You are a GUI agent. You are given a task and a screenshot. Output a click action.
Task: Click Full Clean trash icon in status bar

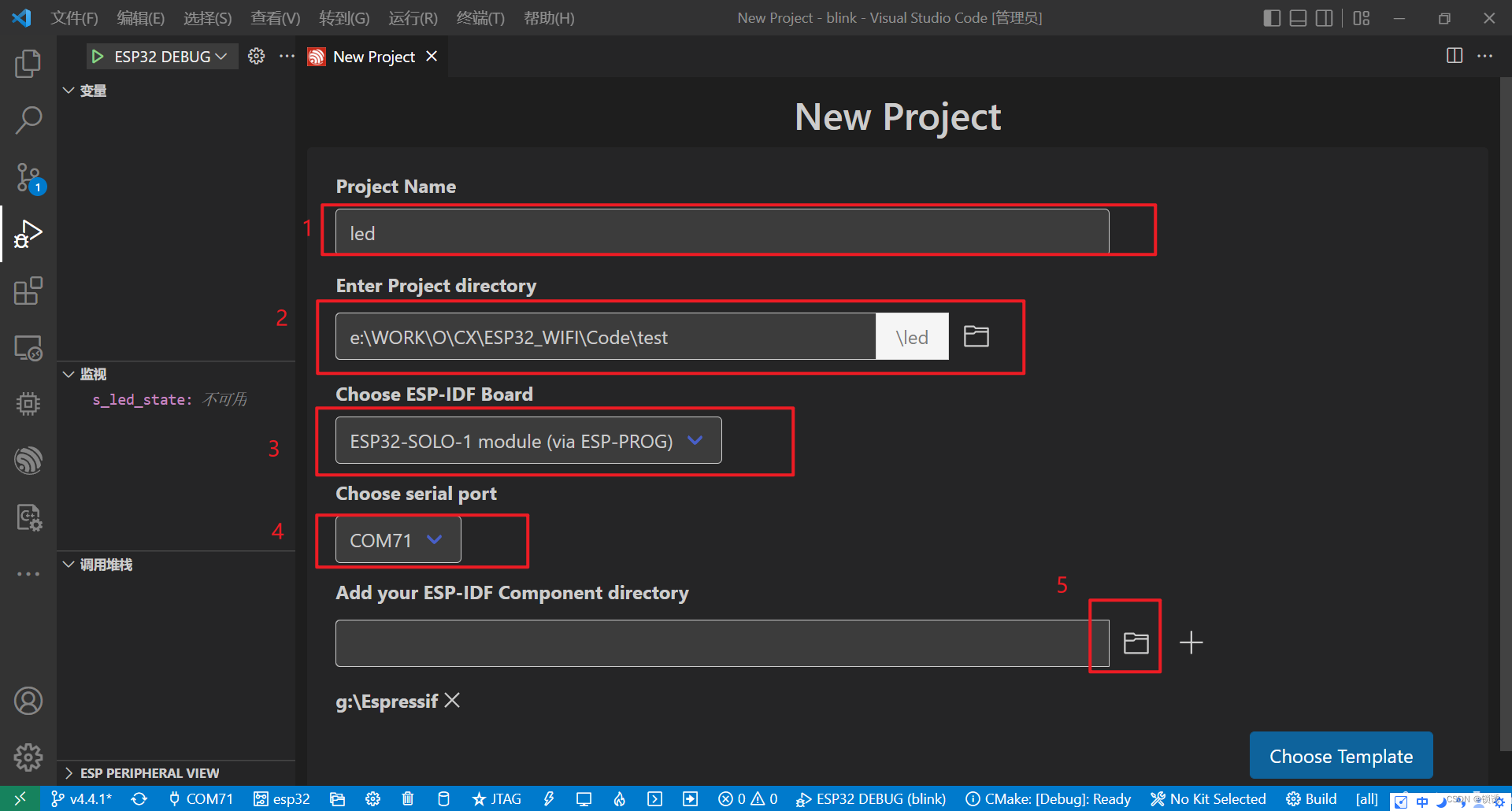(408, 798)
